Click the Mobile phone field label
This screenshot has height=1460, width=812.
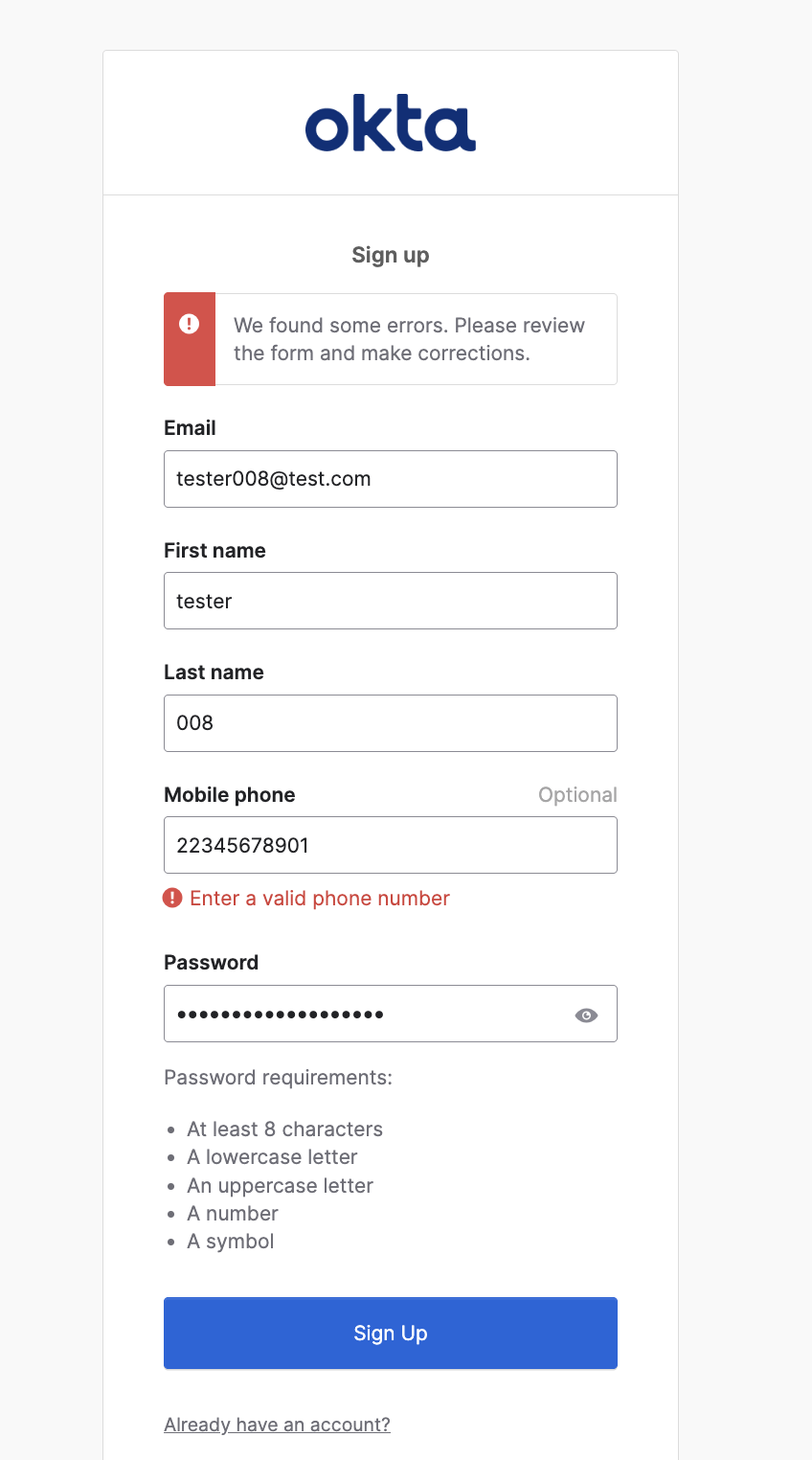229,794
